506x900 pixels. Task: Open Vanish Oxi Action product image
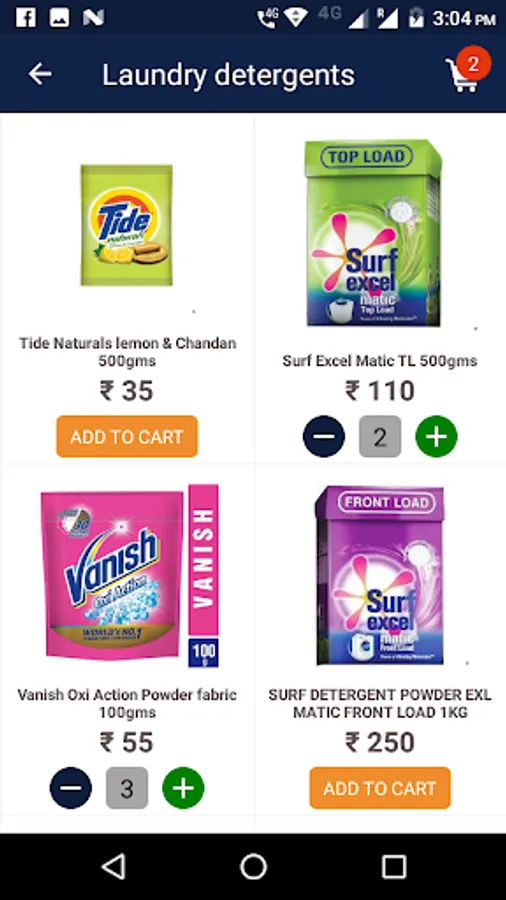tap(129, 576)
